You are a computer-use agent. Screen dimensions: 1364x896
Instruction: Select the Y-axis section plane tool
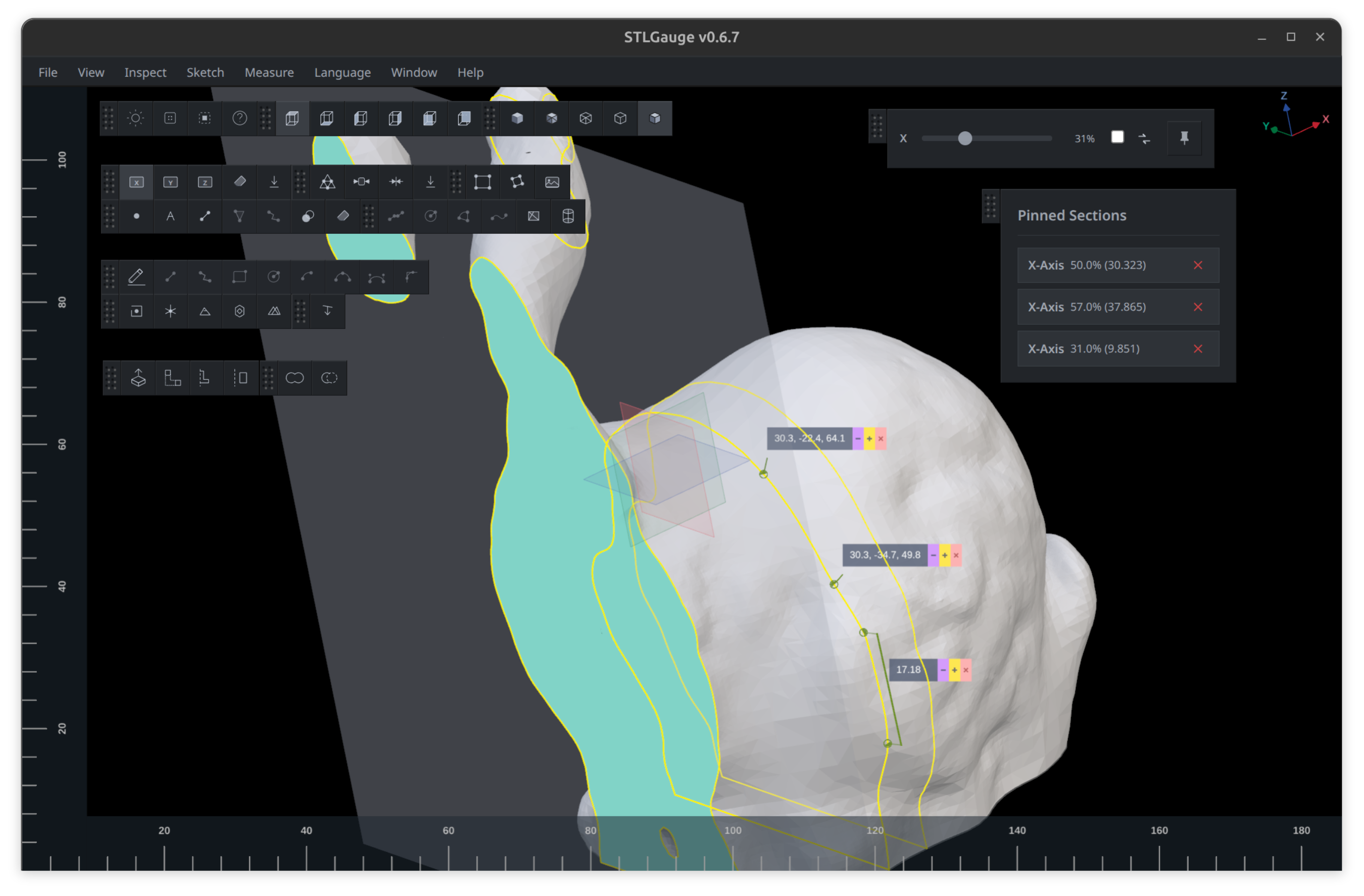[x=170, y=182]
